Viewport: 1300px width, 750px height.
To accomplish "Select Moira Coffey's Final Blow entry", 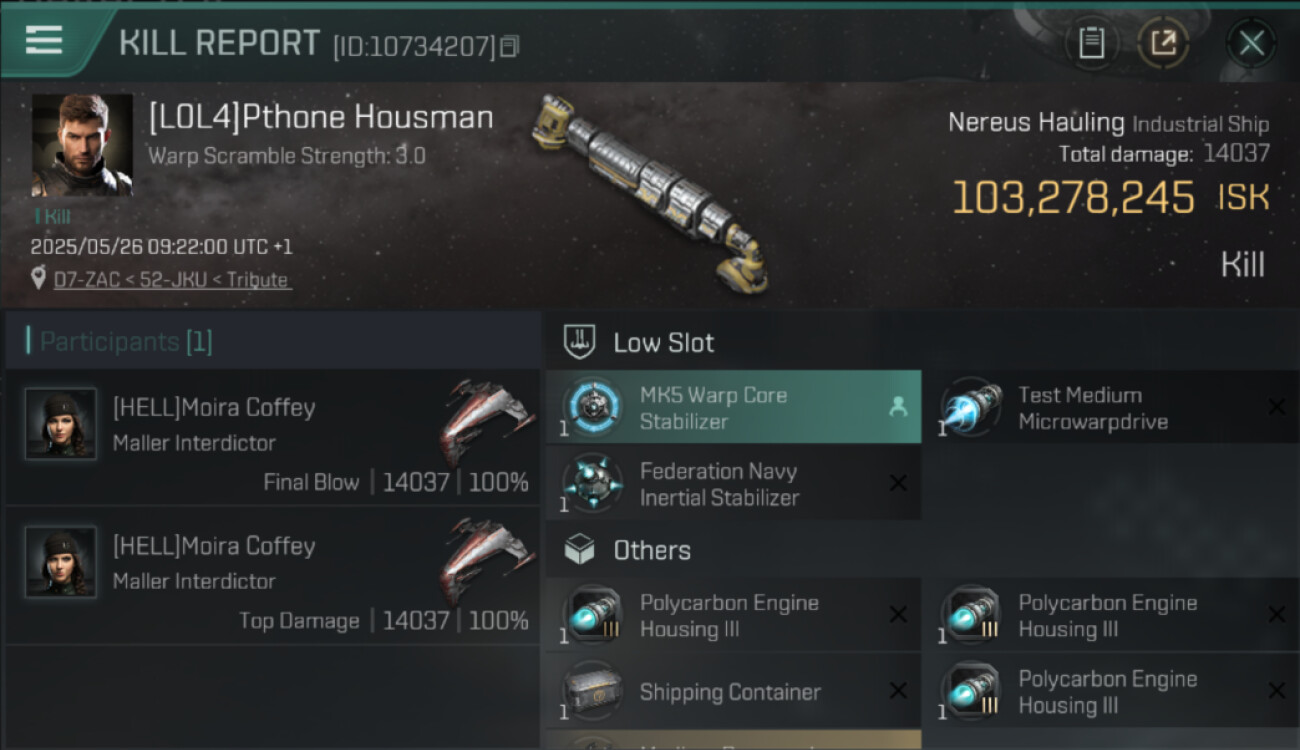I will [x=272, y=438].
